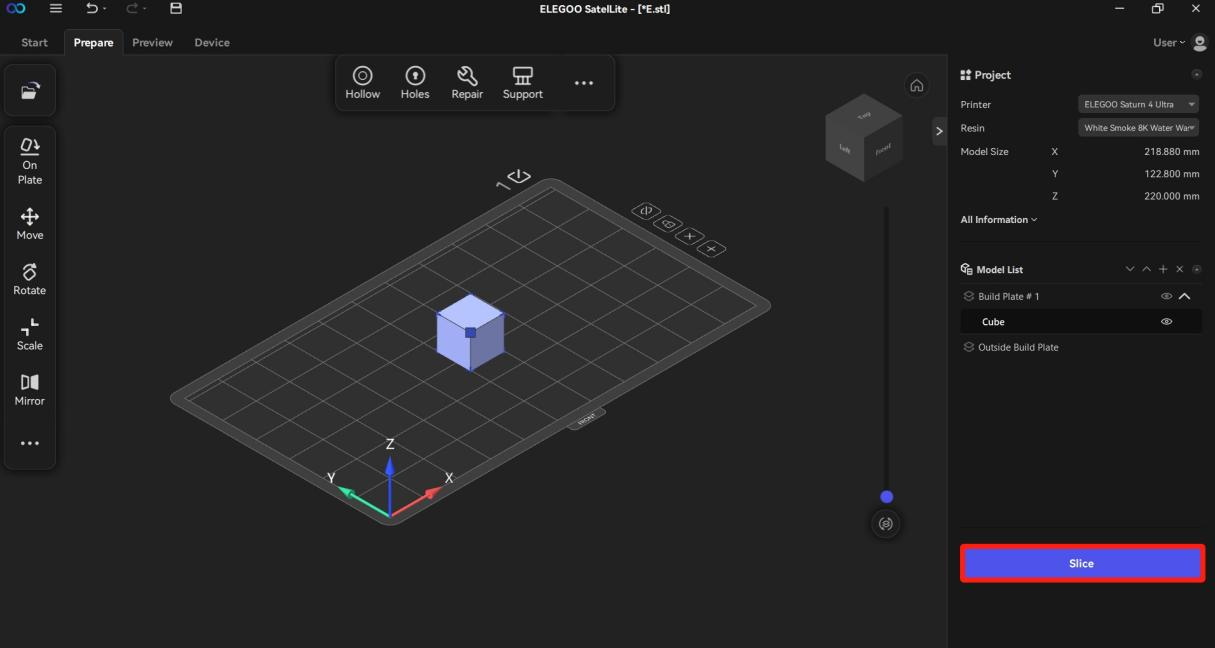Place model On Plate
Viewport: 1215px width, 648px height.
click(30, 161)
